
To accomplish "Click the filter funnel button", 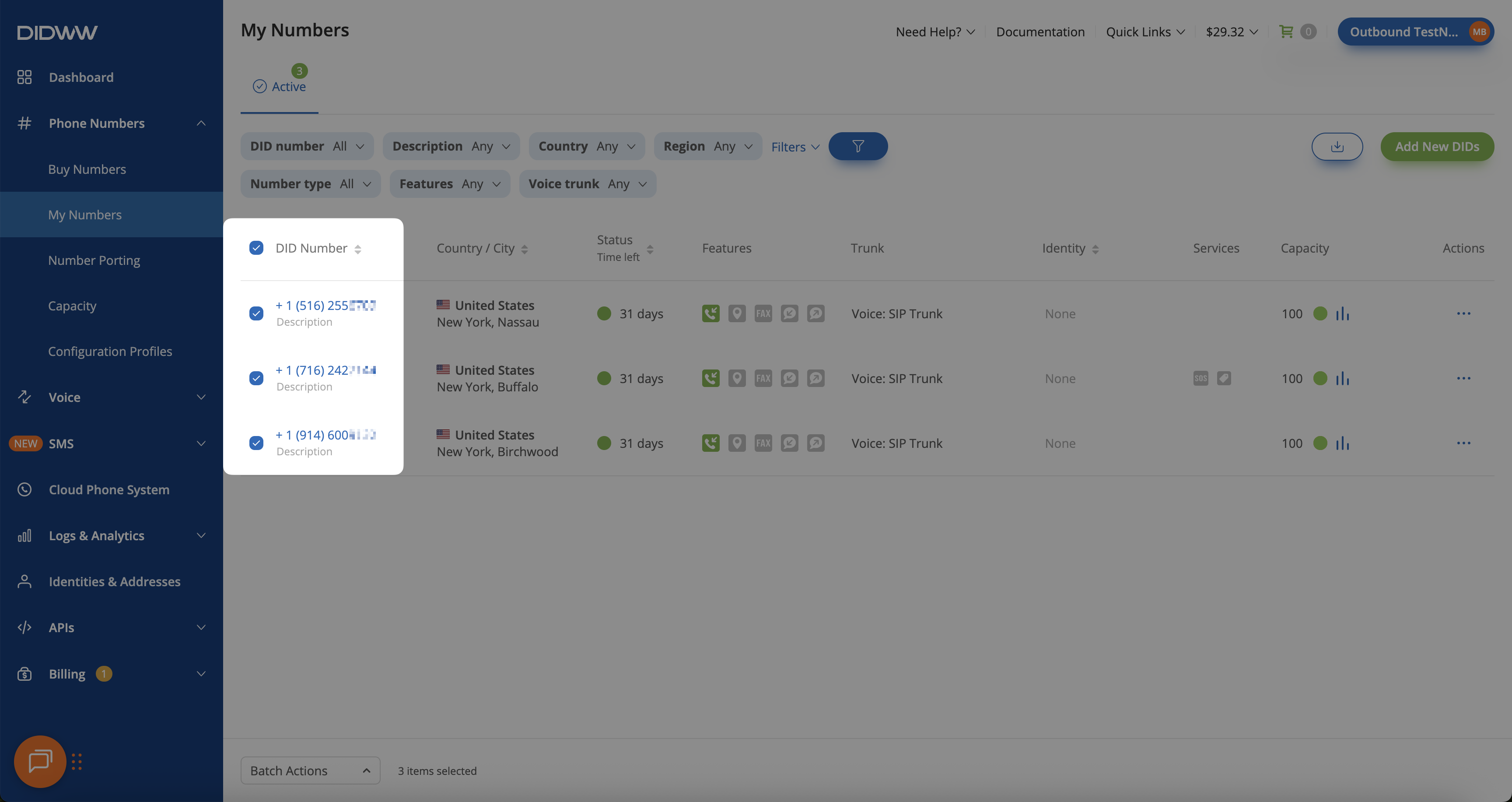I will [x=857, y=146].
